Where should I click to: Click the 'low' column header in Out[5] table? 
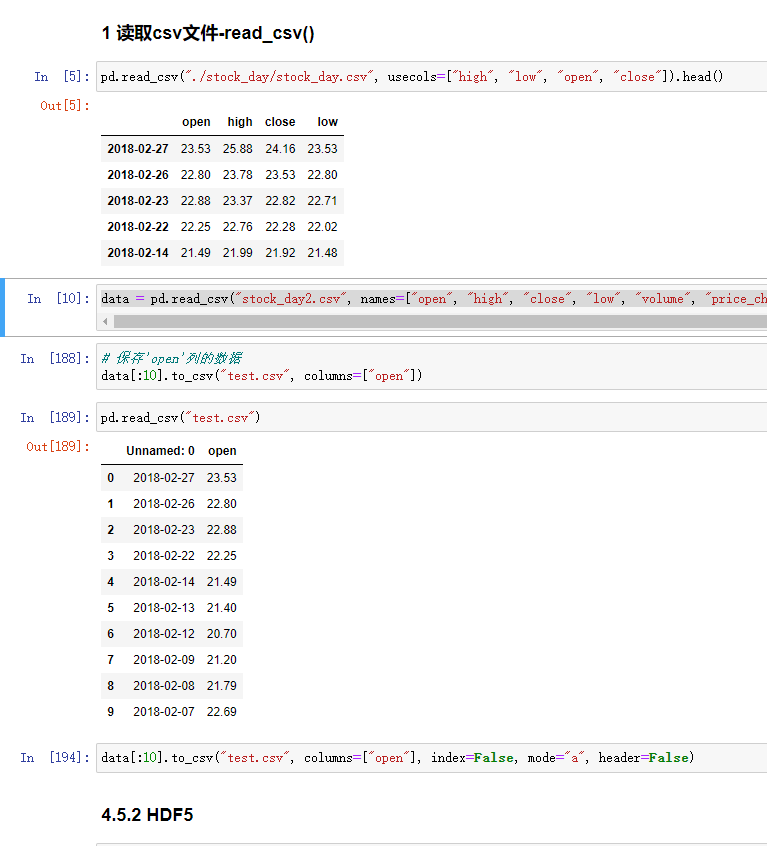327,122
